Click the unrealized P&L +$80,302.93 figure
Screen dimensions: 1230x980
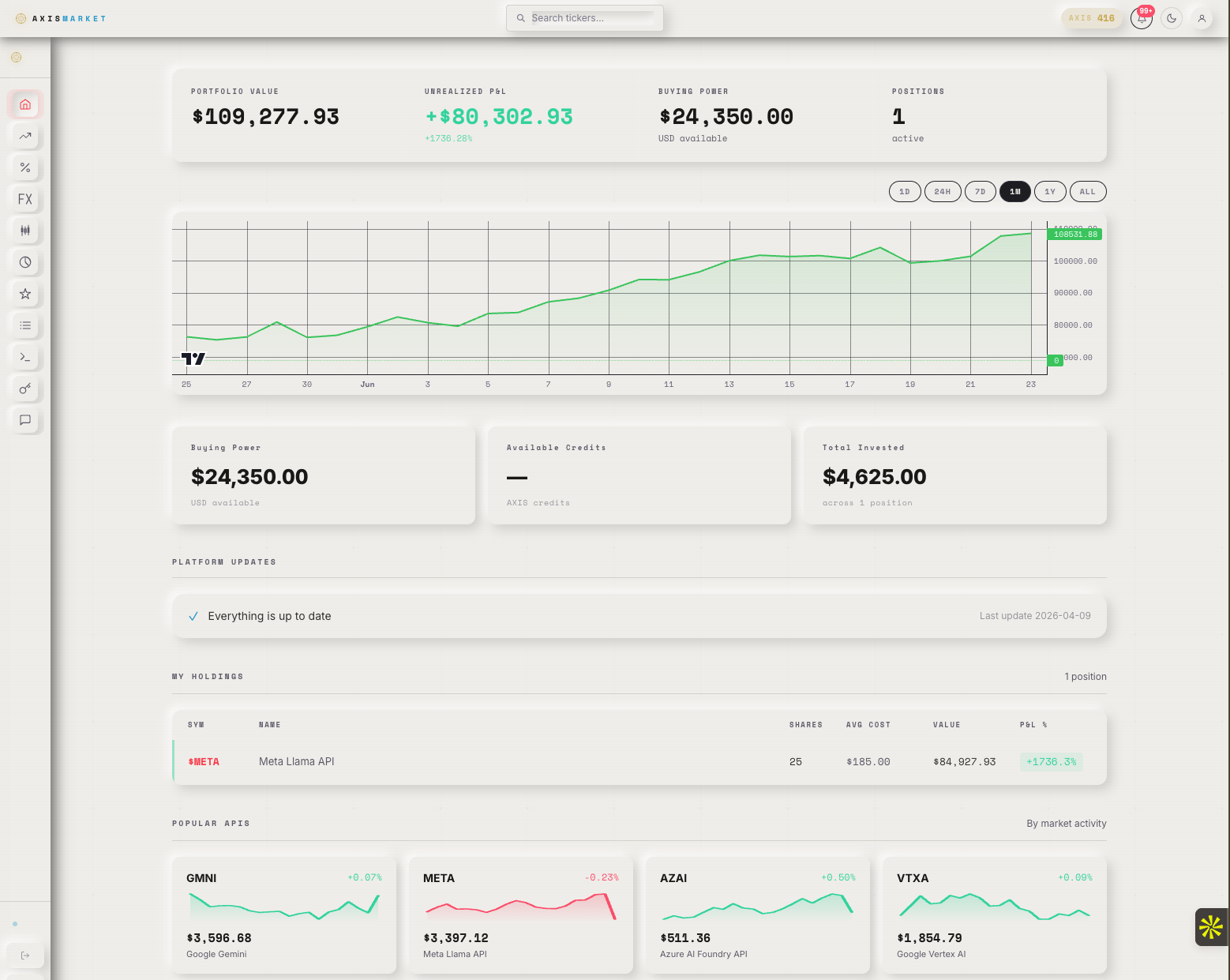[499, 117]
